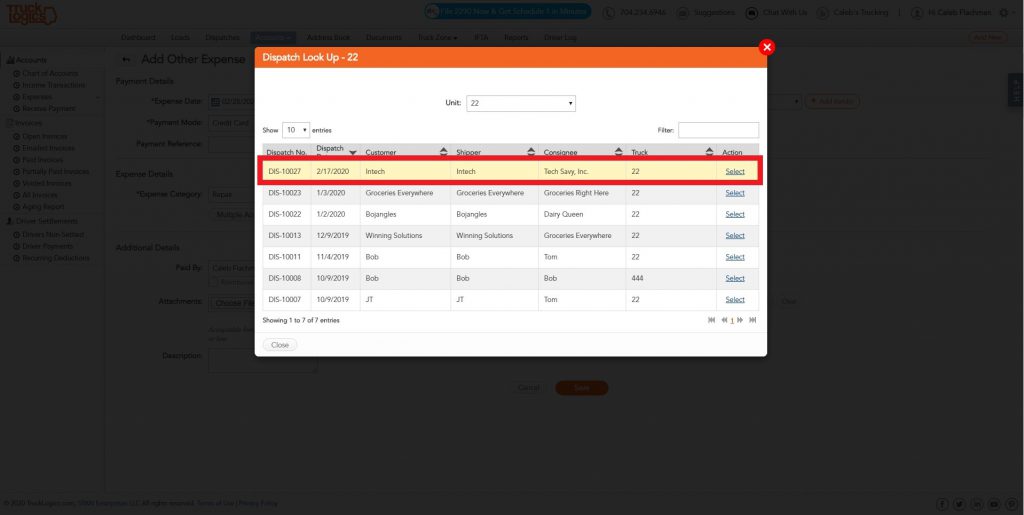Open Dispatches tab in background nav bar

pyautogui.click(x=222, y=38)
